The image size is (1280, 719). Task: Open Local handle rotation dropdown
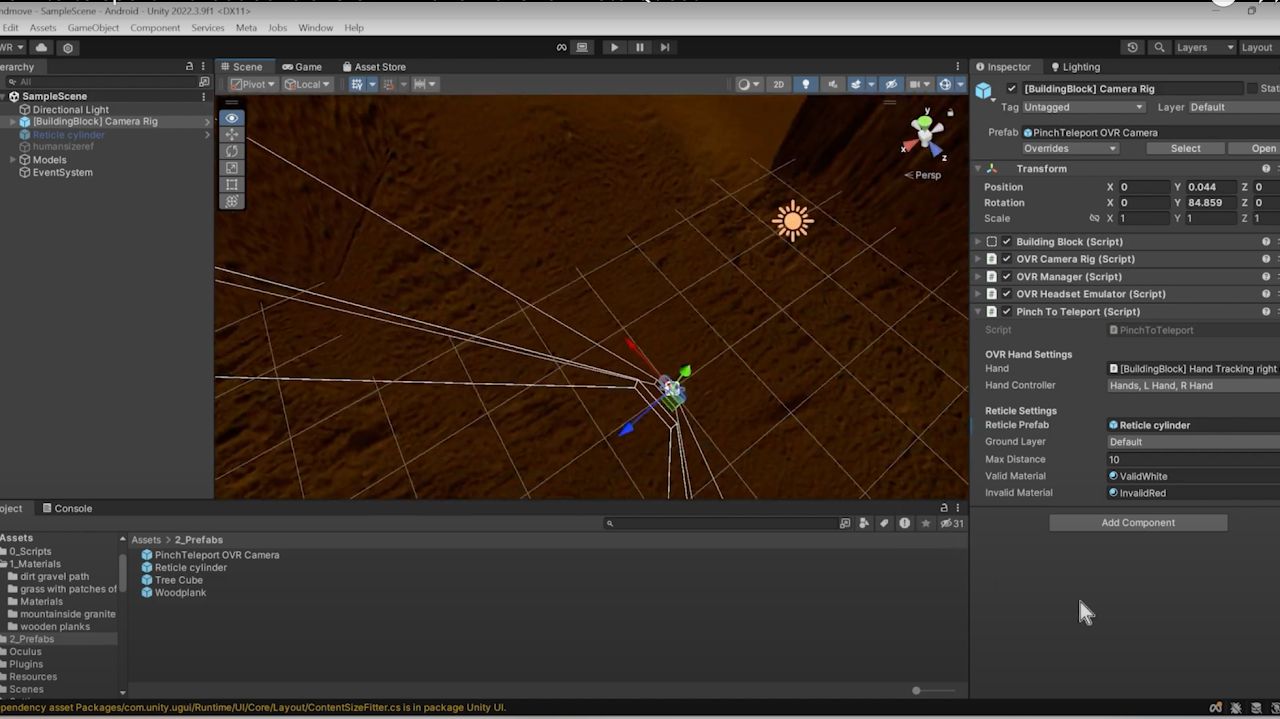307,84
